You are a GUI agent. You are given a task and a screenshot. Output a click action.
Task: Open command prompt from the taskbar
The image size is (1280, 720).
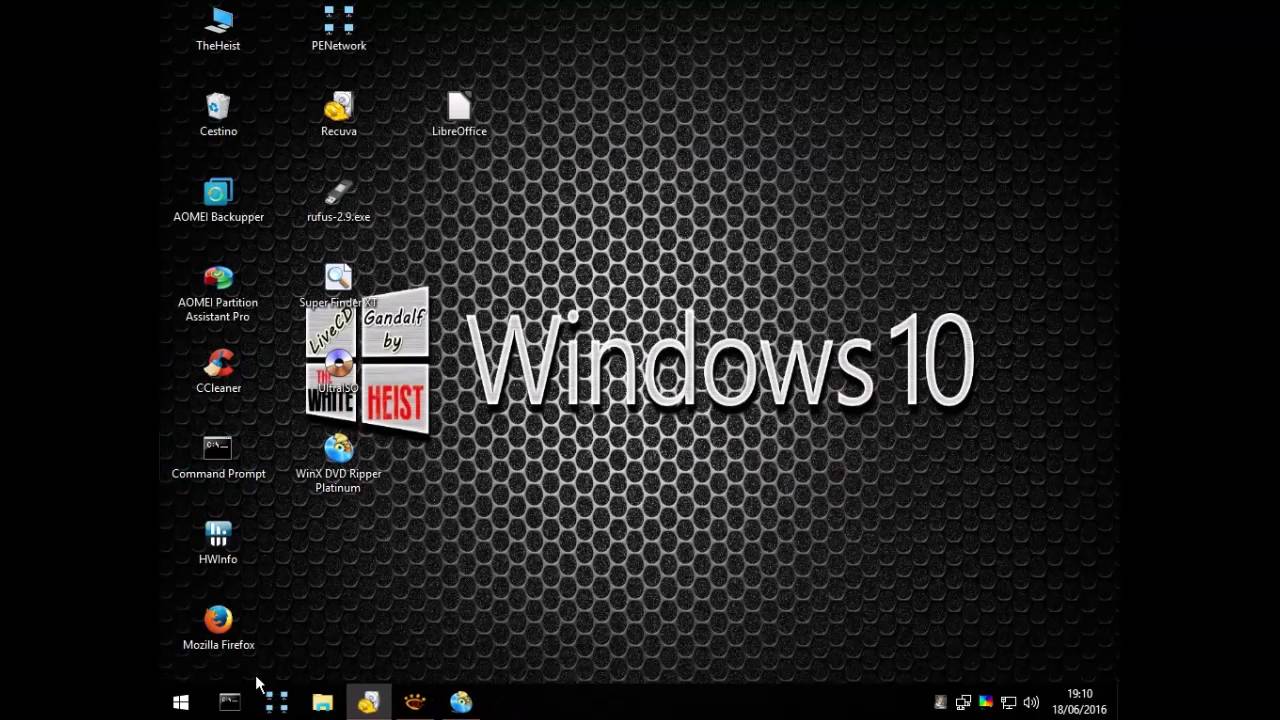[230, 703]
